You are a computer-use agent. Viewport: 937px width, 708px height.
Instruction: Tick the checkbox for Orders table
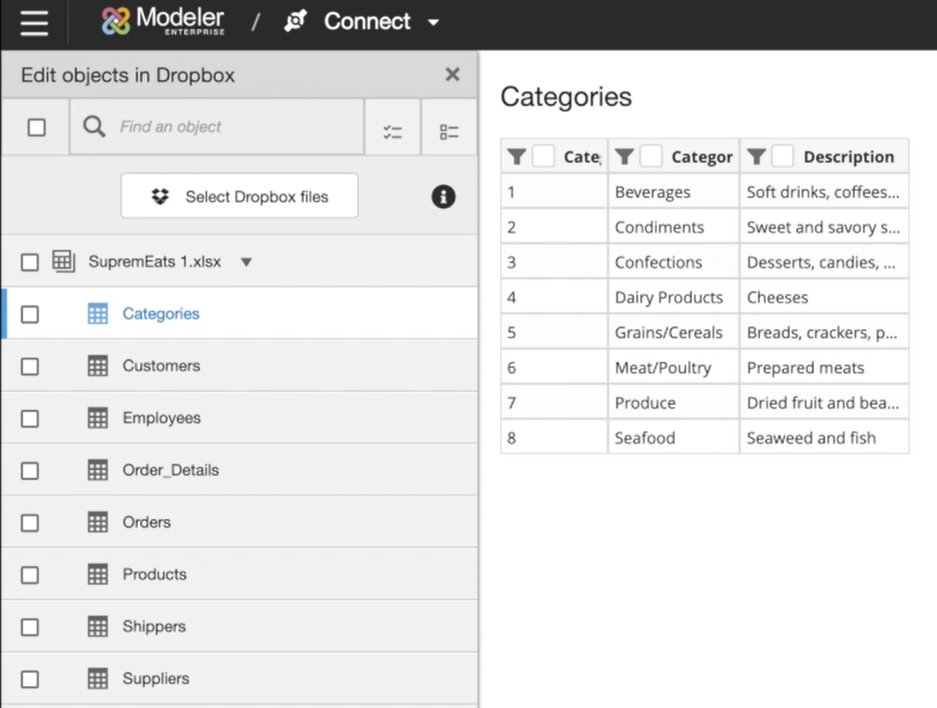pyautogui.click(x=30, y=523)
